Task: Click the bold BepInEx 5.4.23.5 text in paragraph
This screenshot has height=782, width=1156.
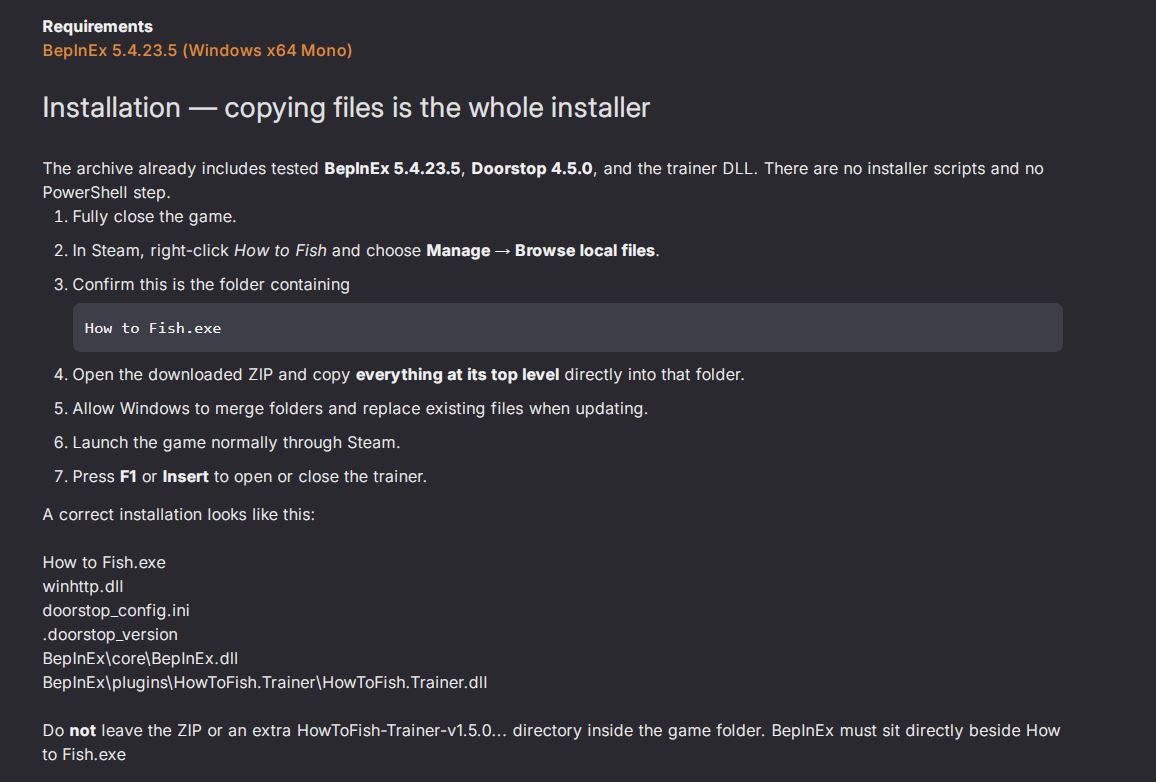Action: click(392, 169)
